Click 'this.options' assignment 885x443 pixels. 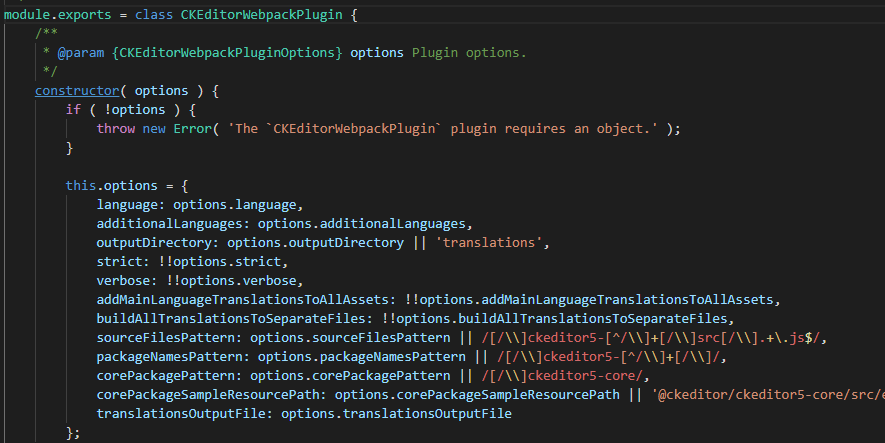coord(112,186)
